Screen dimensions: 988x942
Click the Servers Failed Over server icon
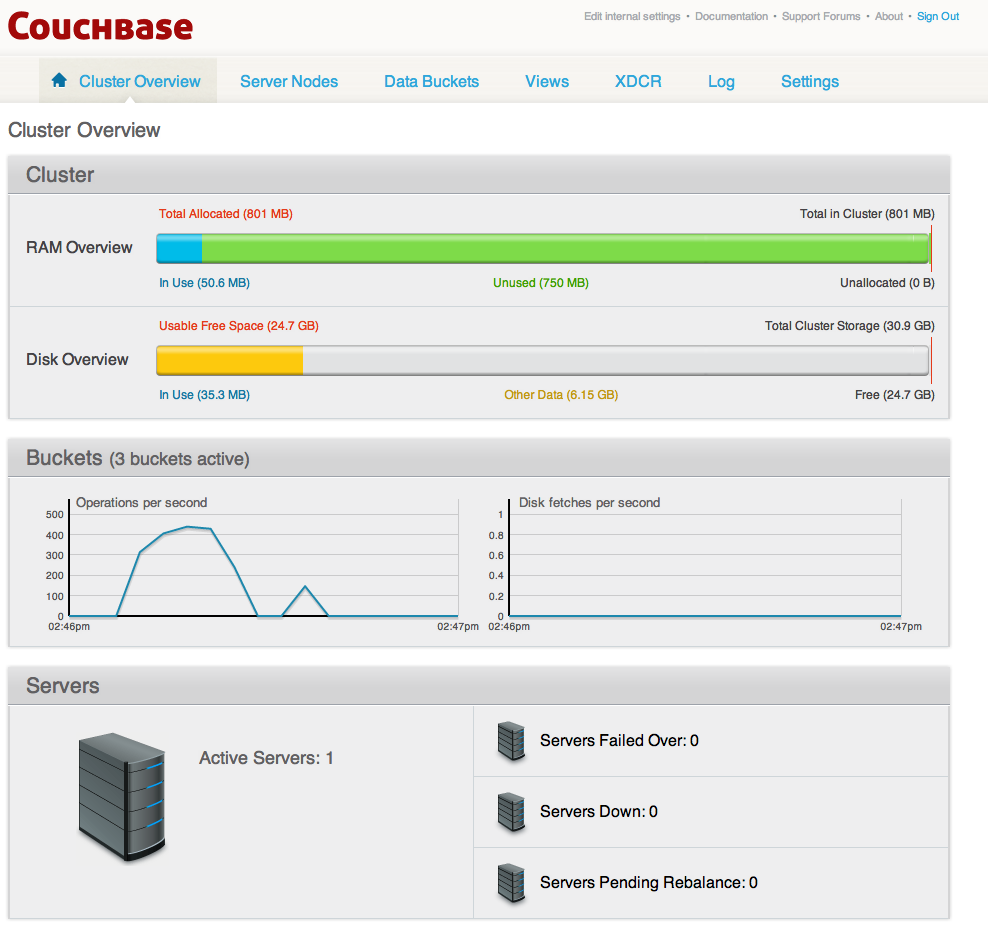[511, 741]
